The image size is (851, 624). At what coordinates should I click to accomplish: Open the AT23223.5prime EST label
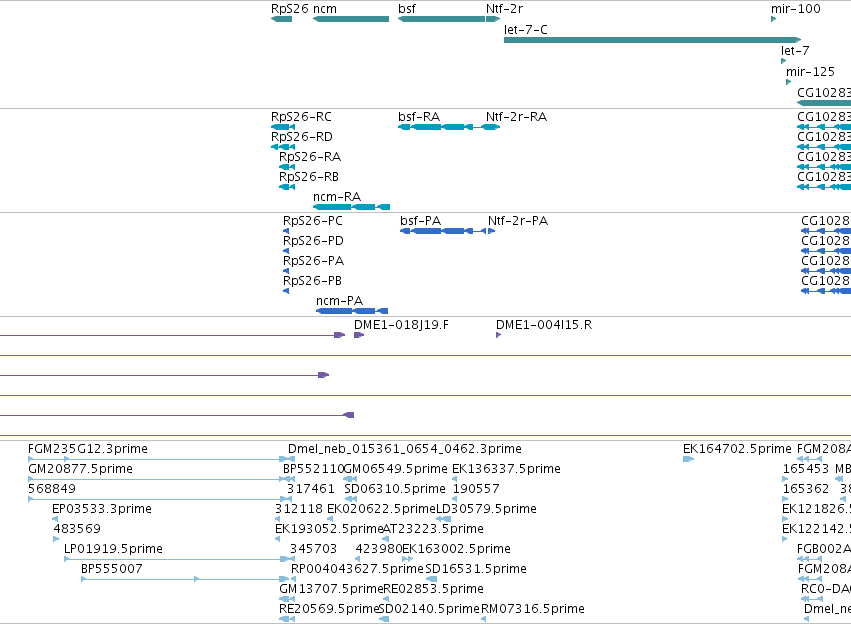[433, 529]
